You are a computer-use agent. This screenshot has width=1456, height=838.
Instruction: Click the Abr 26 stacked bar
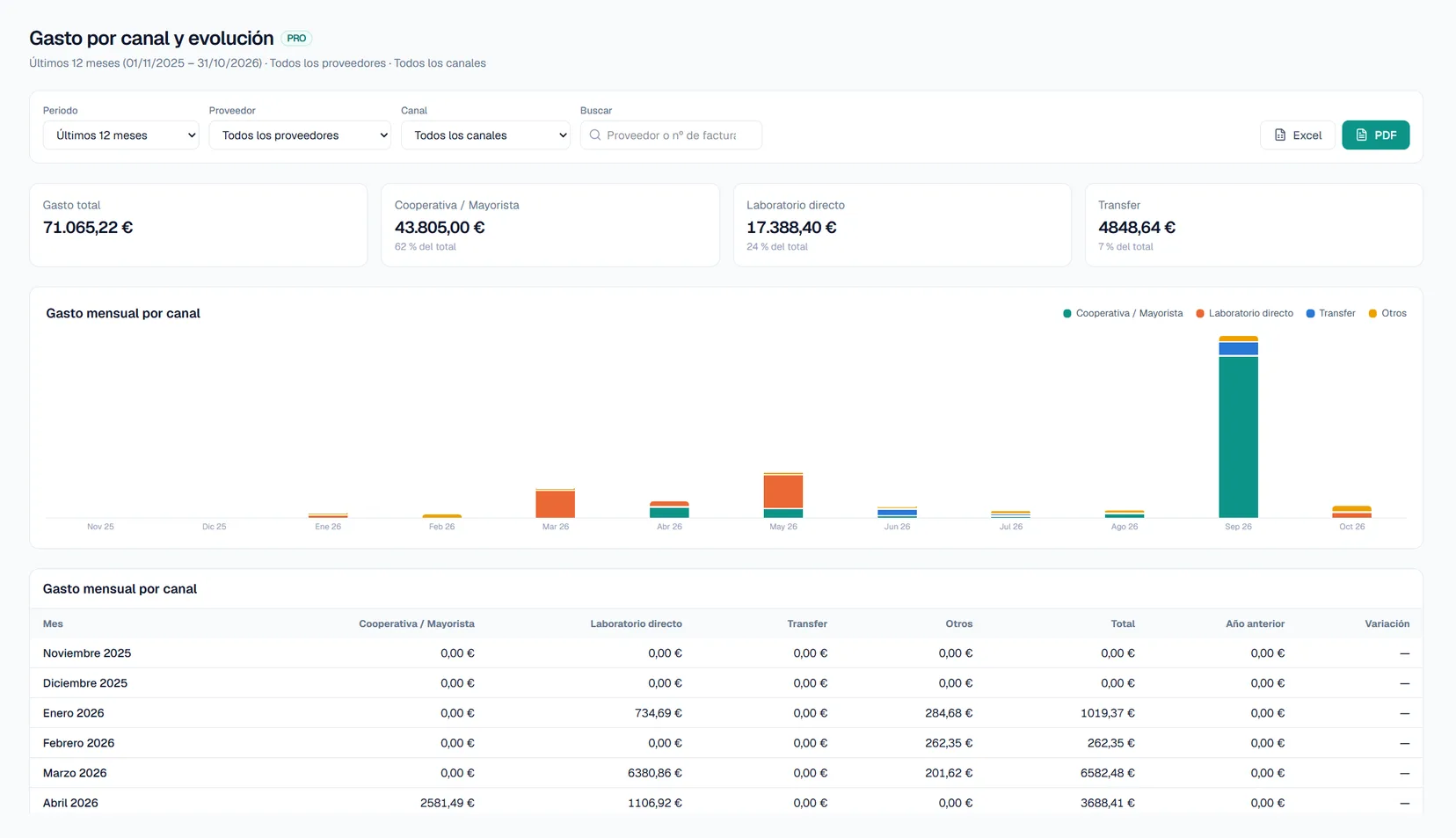pos(669,509)
